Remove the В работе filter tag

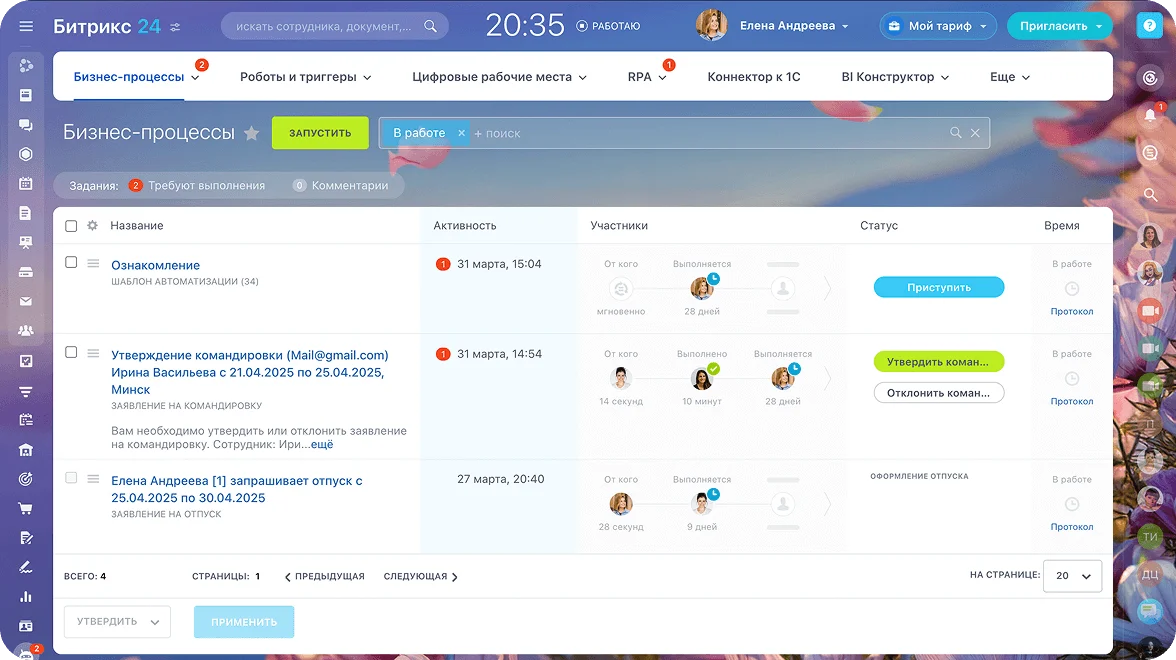pos(461,133)
